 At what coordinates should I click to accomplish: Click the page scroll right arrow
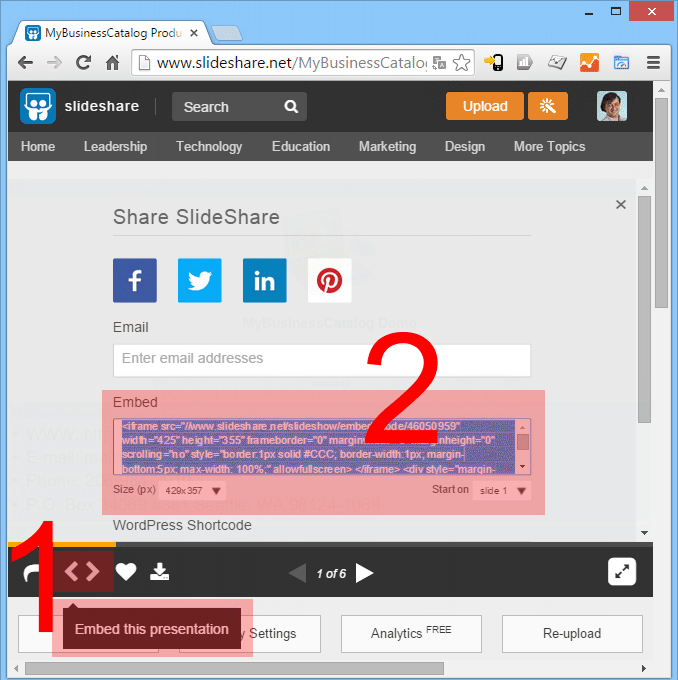644,668
